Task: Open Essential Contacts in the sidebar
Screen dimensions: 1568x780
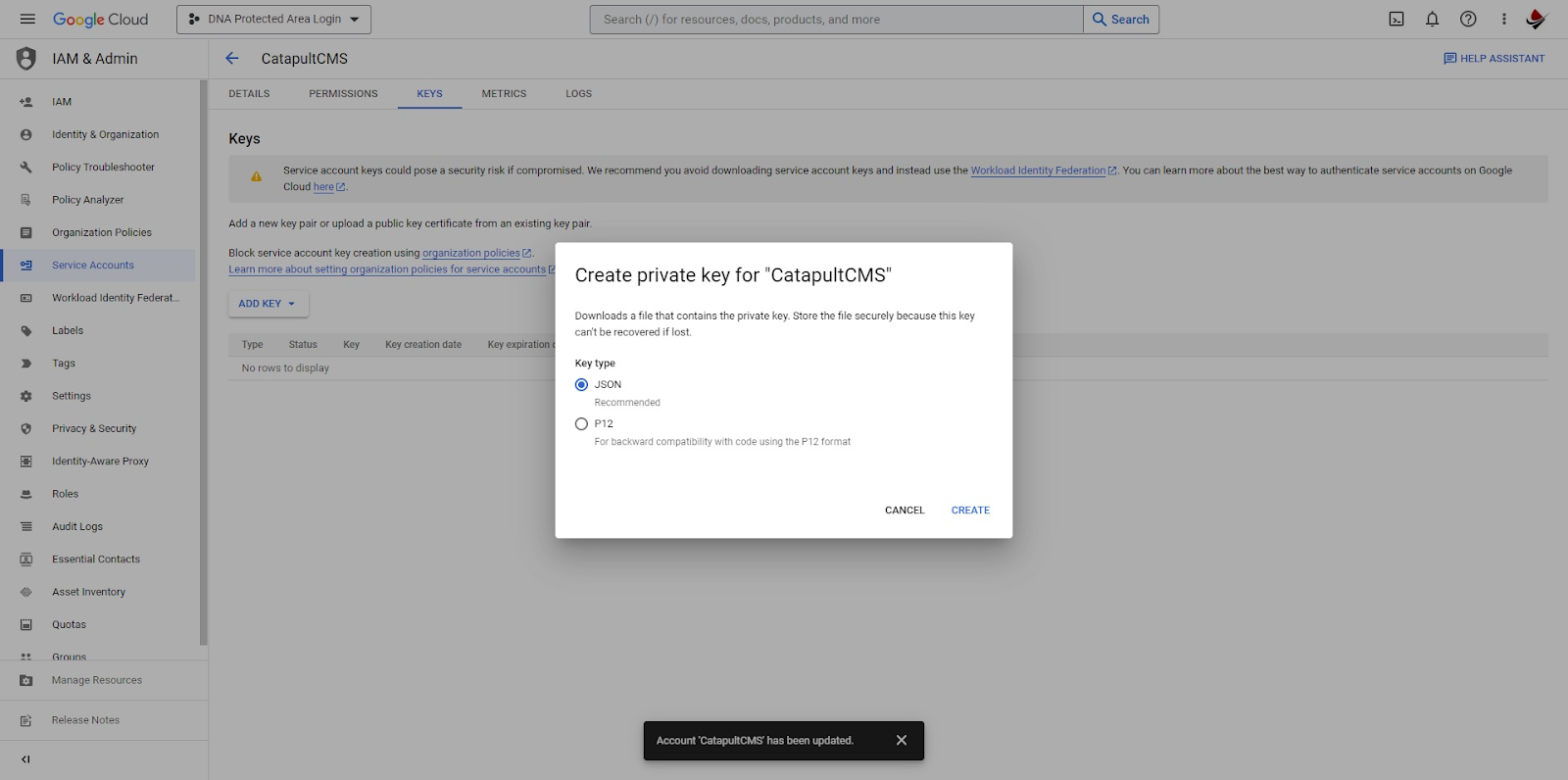Action: (98, 560)
